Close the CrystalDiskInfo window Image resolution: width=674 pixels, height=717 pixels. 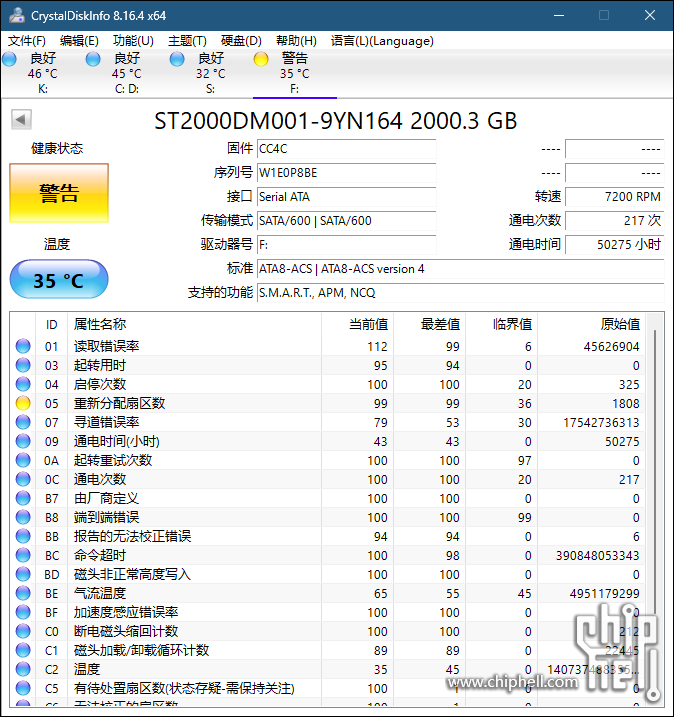[x=649, y=15]
